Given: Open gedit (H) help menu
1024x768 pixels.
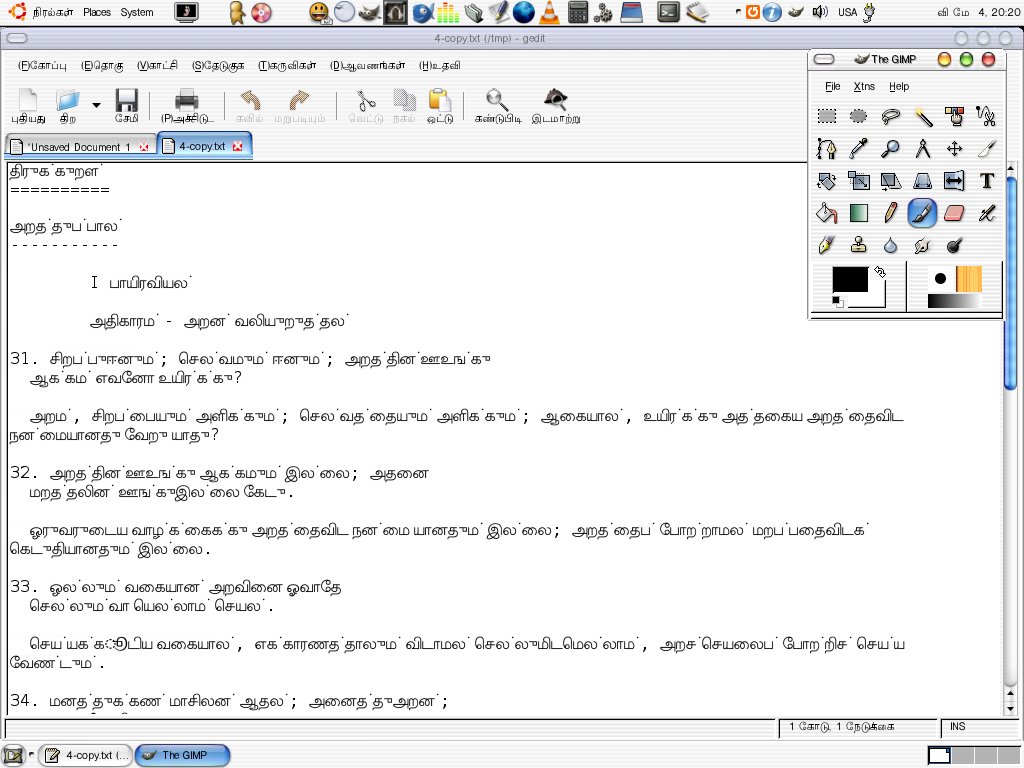Looking at the screenshot, I should 440,65.
